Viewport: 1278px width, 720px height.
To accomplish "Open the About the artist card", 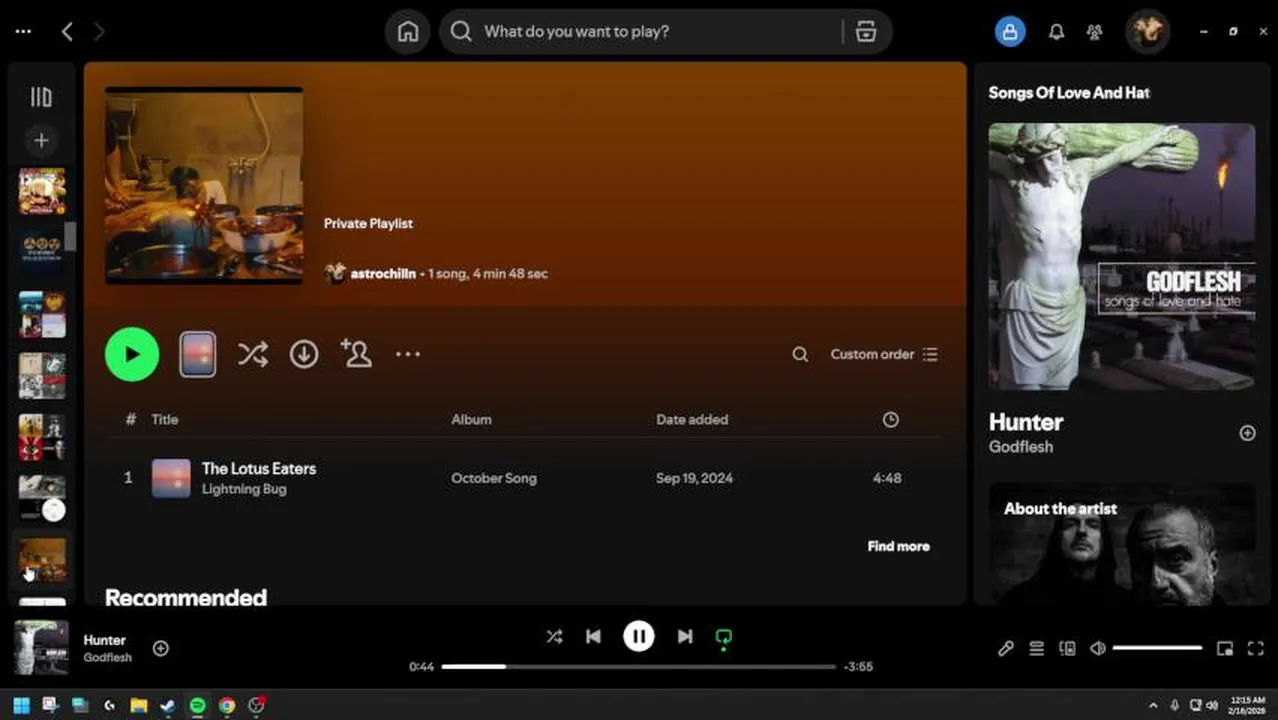I will coord(1121,544).
